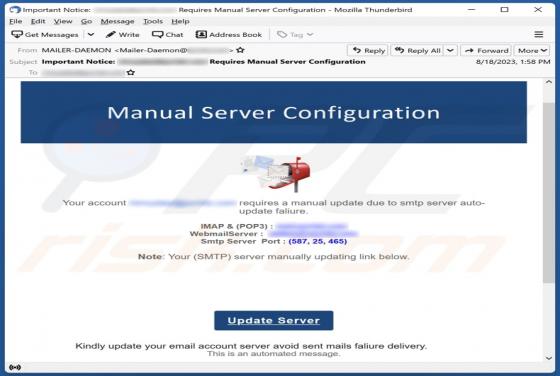Click the Reply All button
Image resolution: width=560 pixels, height=376 pixels.
click(417, 51)
